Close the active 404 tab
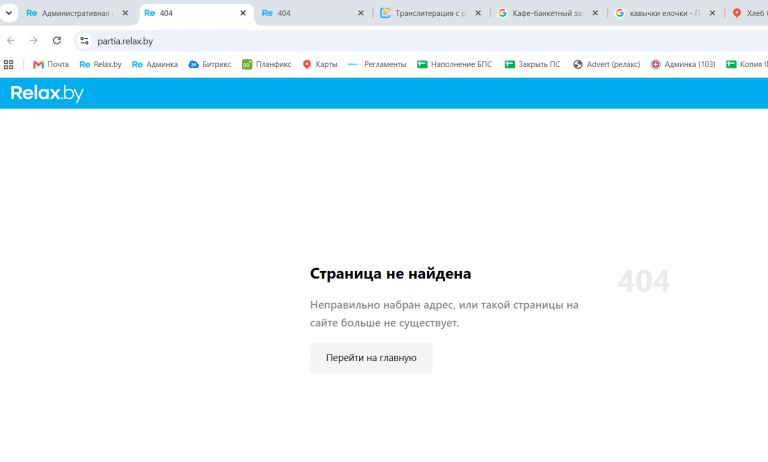 pos(243,13)
